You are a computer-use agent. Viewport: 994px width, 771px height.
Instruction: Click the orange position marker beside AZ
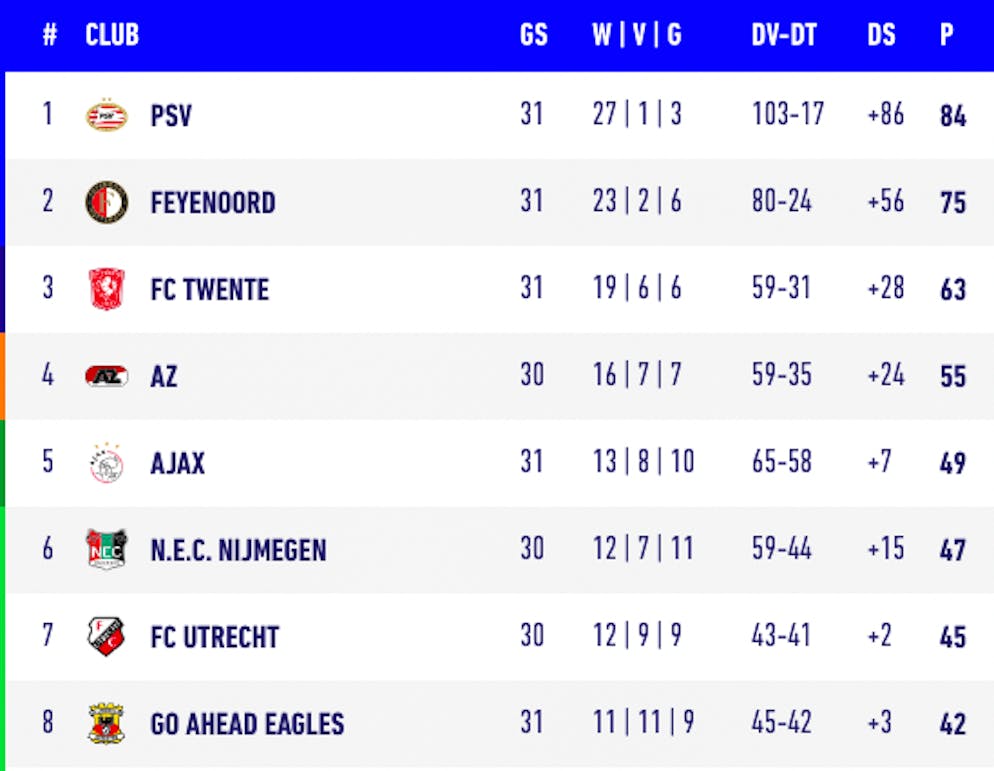[3, 376]
